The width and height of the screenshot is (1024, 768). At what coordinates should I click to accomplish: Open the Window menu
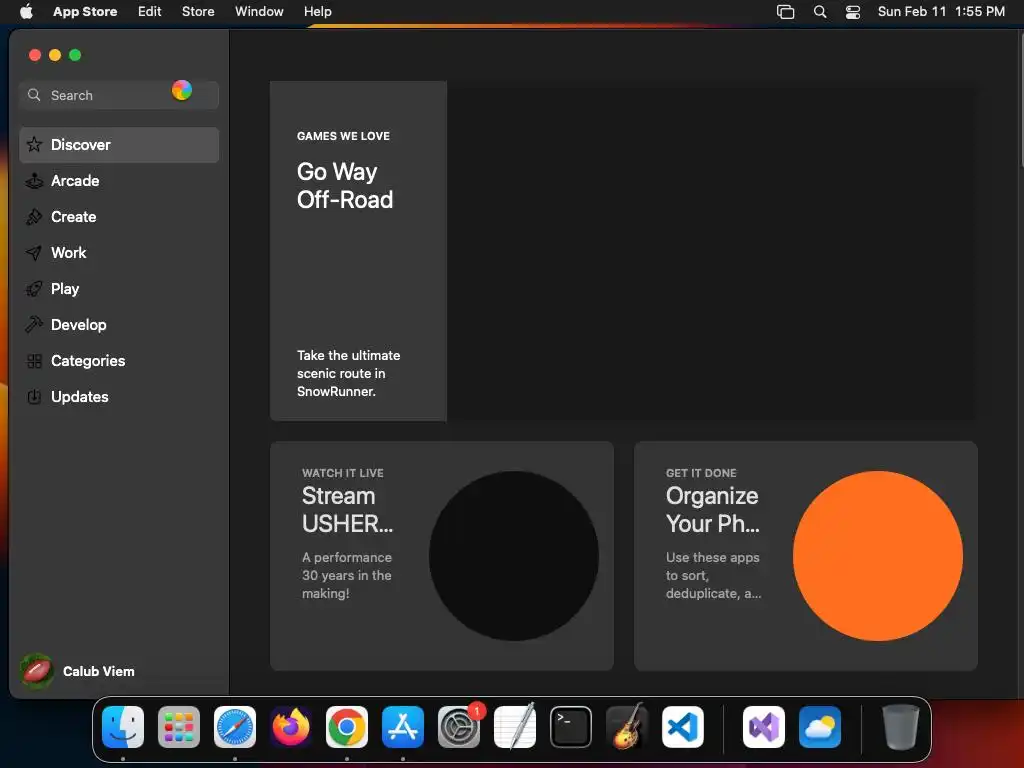[259, 11]
